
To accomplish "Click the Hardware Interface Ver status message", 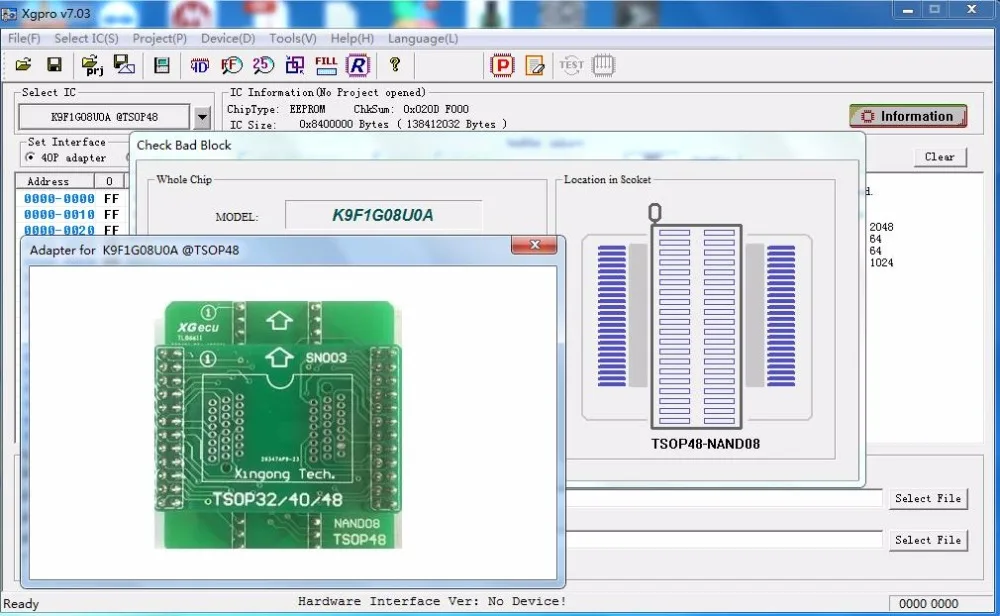I will click(432, 601).
